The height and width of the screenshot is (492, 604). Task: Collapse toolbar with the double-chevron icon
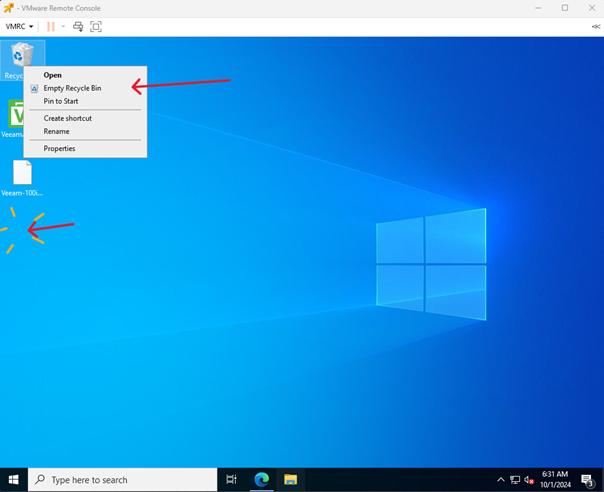[596, 26]
